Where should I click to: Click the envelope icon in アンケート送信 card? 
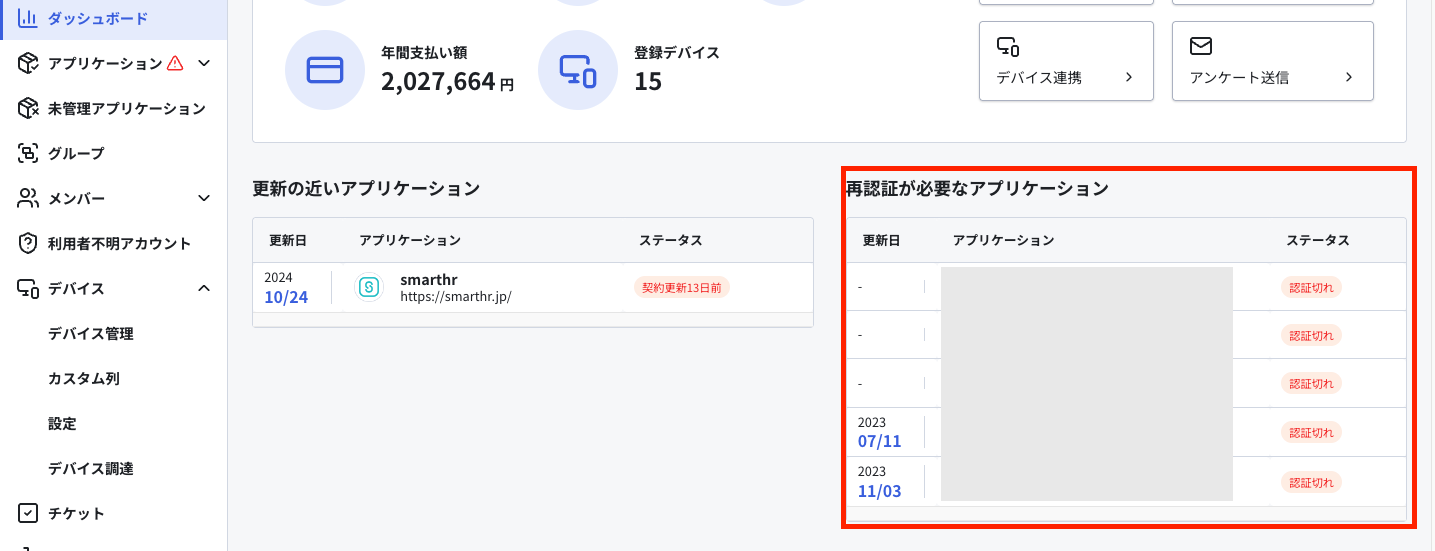click(1201, 46)
